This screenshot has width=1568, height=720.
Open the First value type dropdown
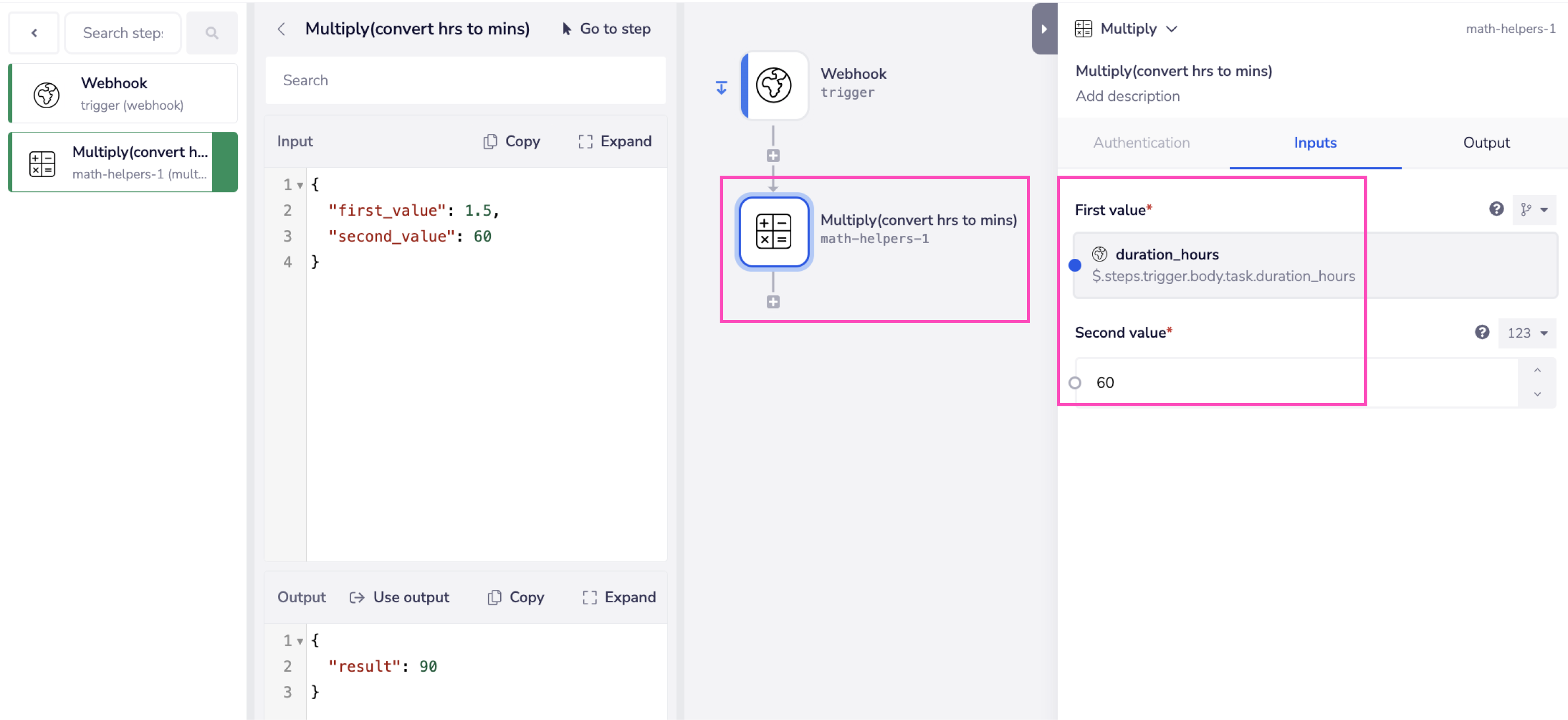1534,210
